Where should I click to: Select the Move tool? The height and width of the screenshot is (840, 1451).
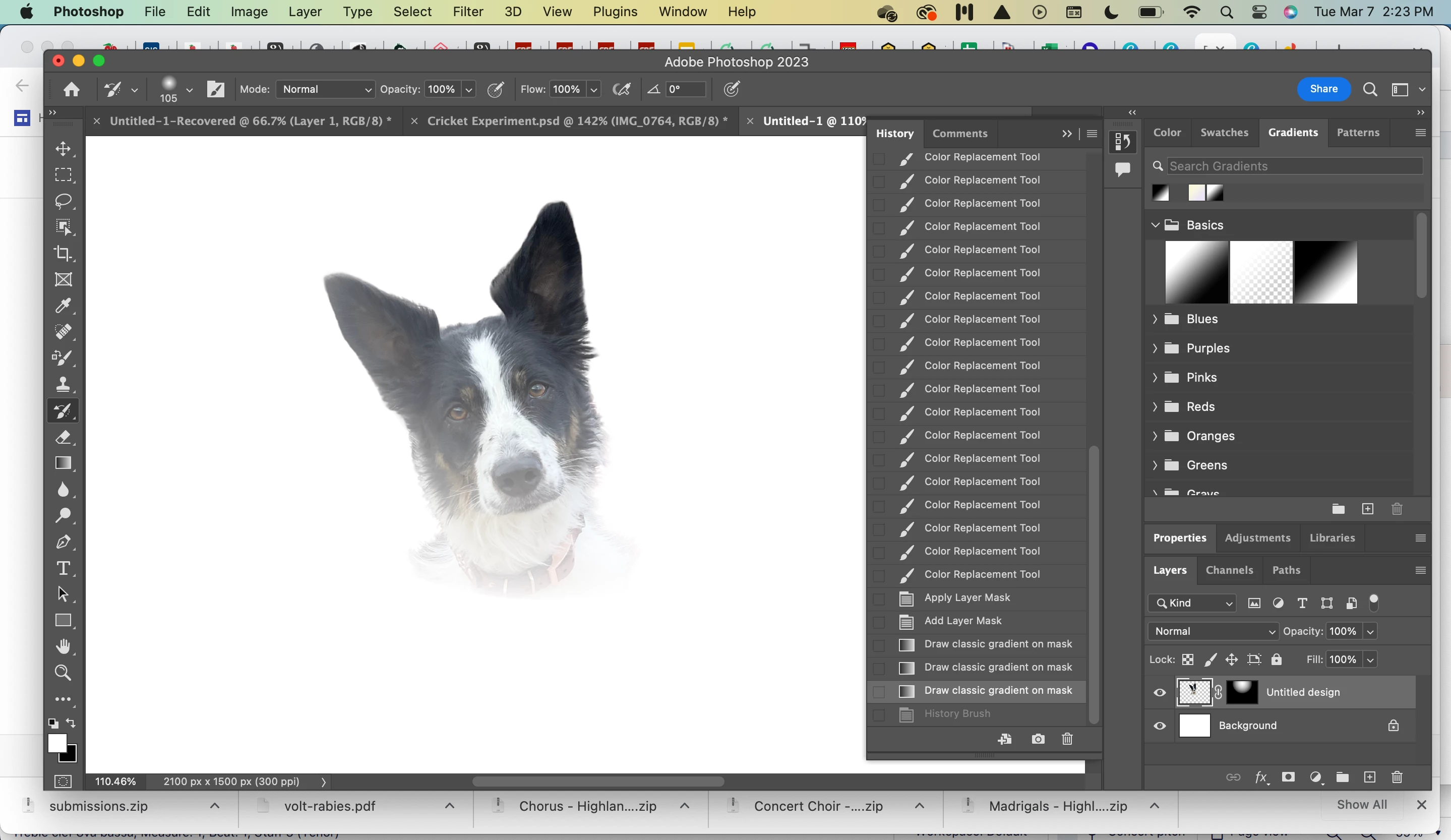64,149
